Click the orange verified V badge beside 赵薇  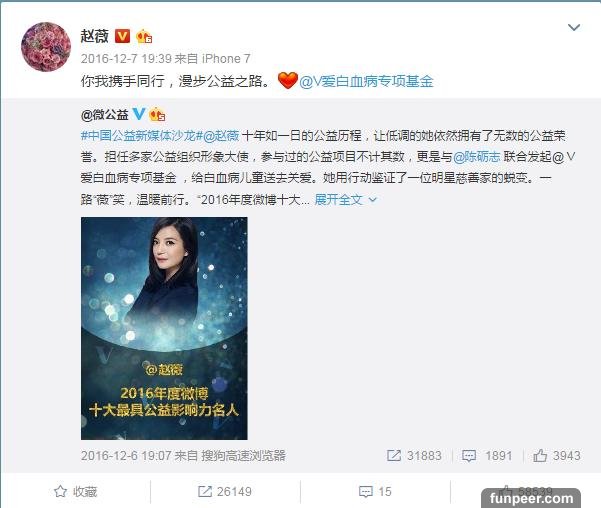pyautogui.click(x=123, y=36)
